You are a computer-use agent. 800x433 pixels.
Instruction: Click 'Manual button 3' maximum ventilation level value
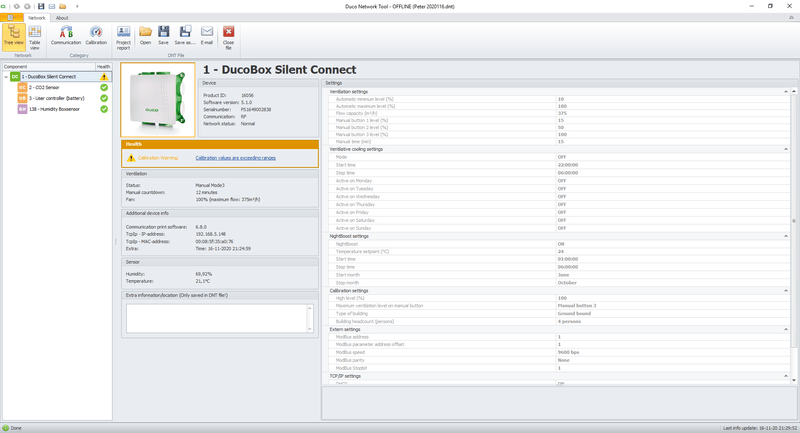coord(577,305)
